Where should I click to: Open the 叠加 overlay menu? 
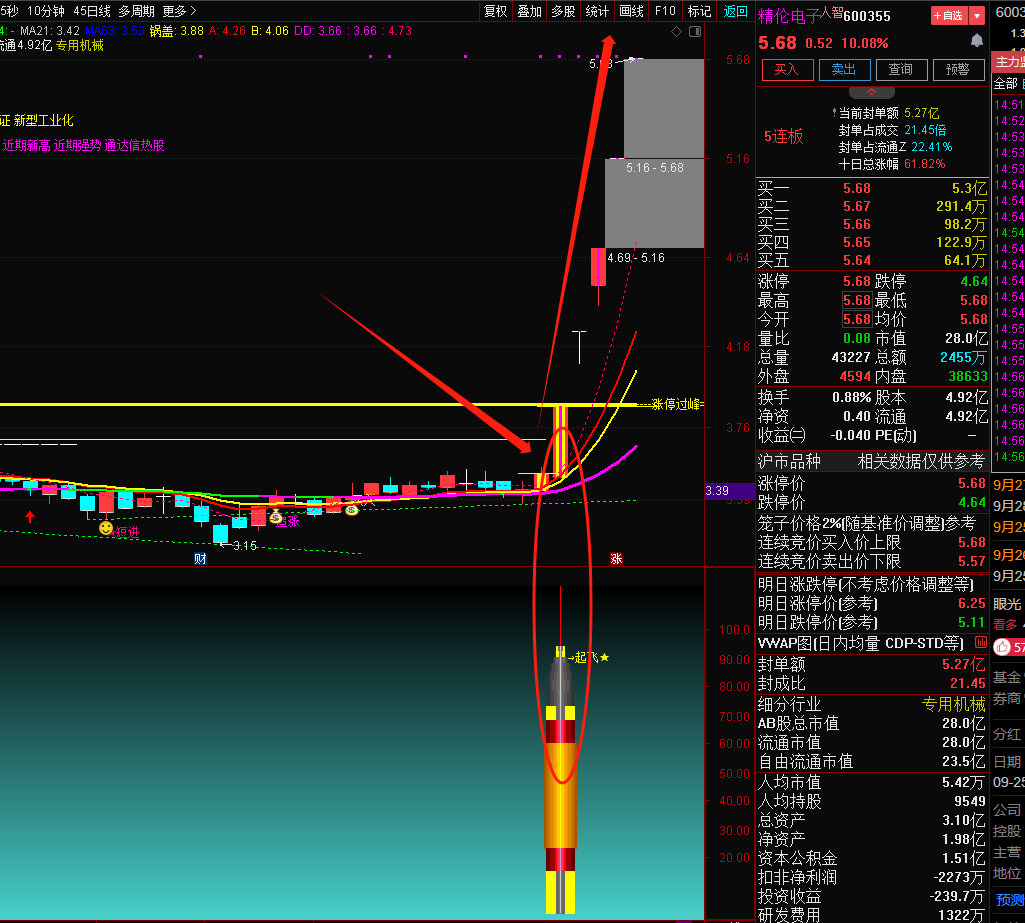(x=529, y=11)
